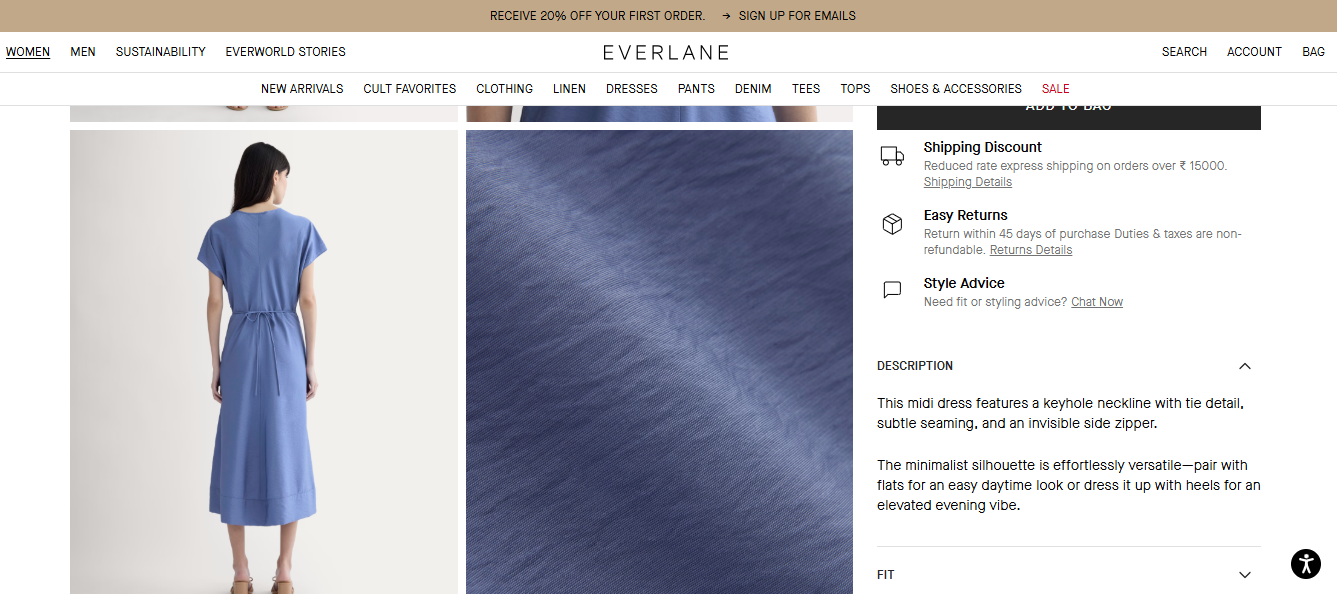The image size is (1337, 594).
Task: Open Cult Favorites category
Action: click(410, 89)
